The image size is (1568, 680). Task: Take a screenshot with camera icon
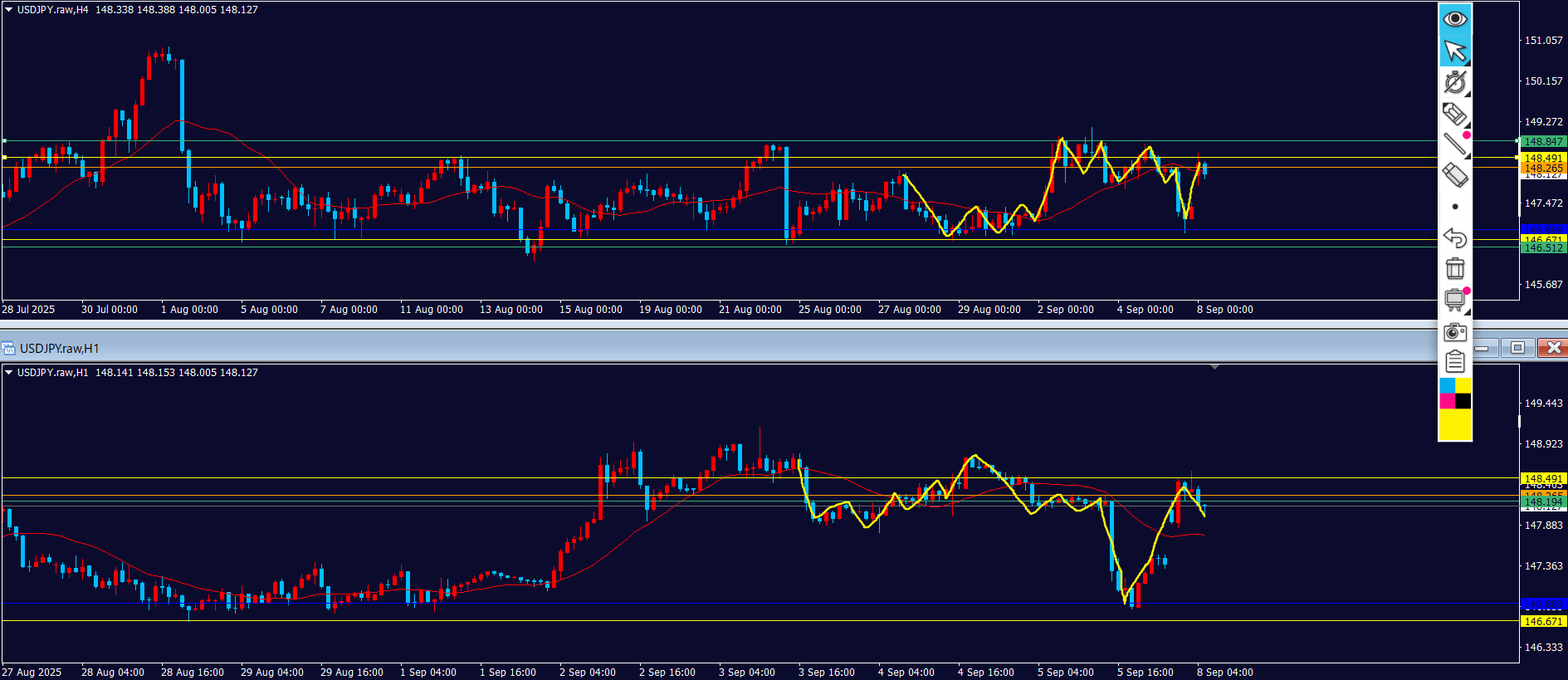click(x=1454, y=332)
